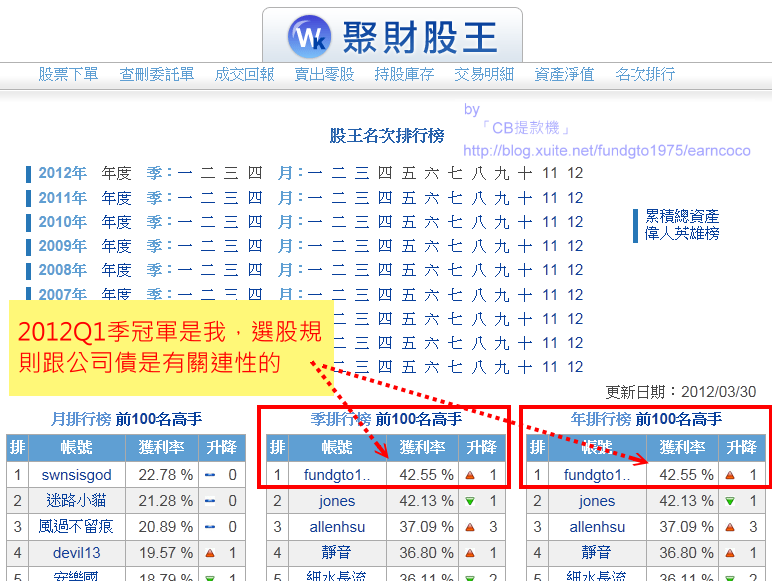This screenshot has height=581, width=772.
Task: Click 升降 header in 季排行榜 table
Action: click(482, 448)
